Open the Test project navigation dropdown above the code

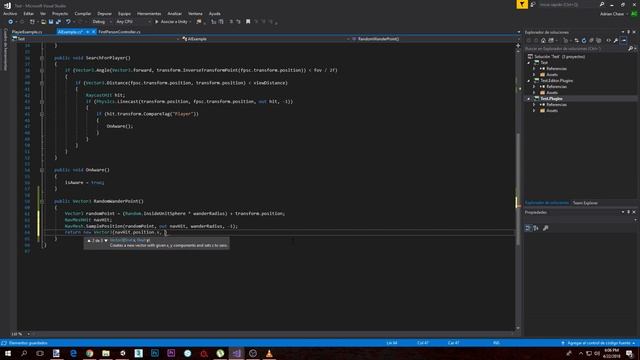pos(96,39)
